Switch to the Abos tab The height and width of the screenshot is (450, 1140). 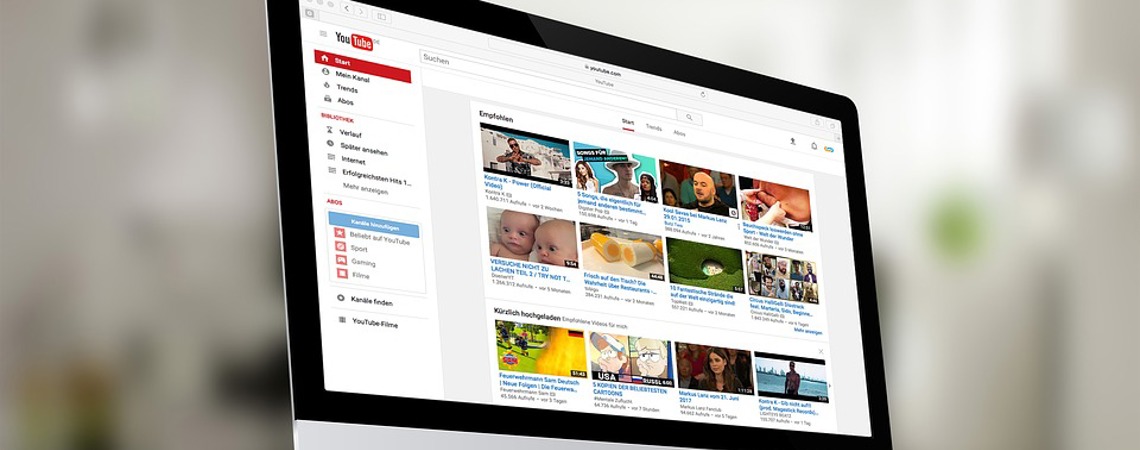pyautogui.click(x=679, y=132)
